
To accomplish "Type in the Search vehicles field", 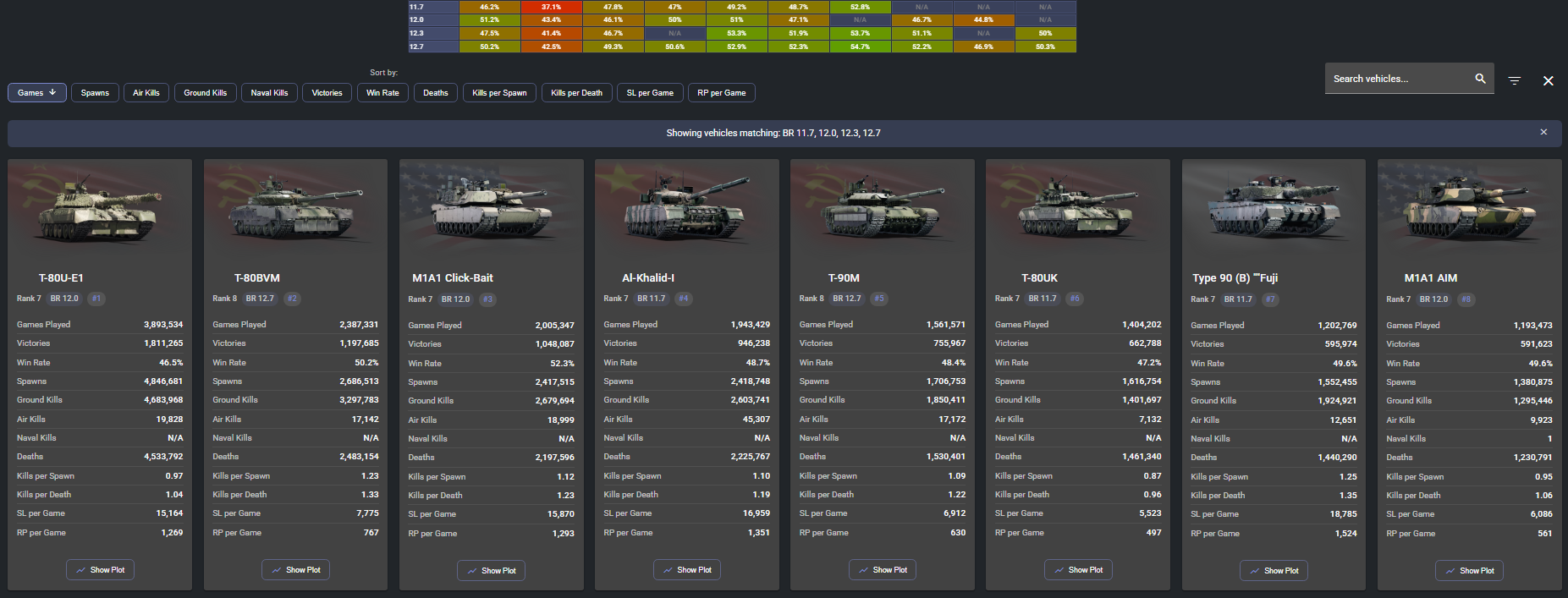I will pos(1396,79).
